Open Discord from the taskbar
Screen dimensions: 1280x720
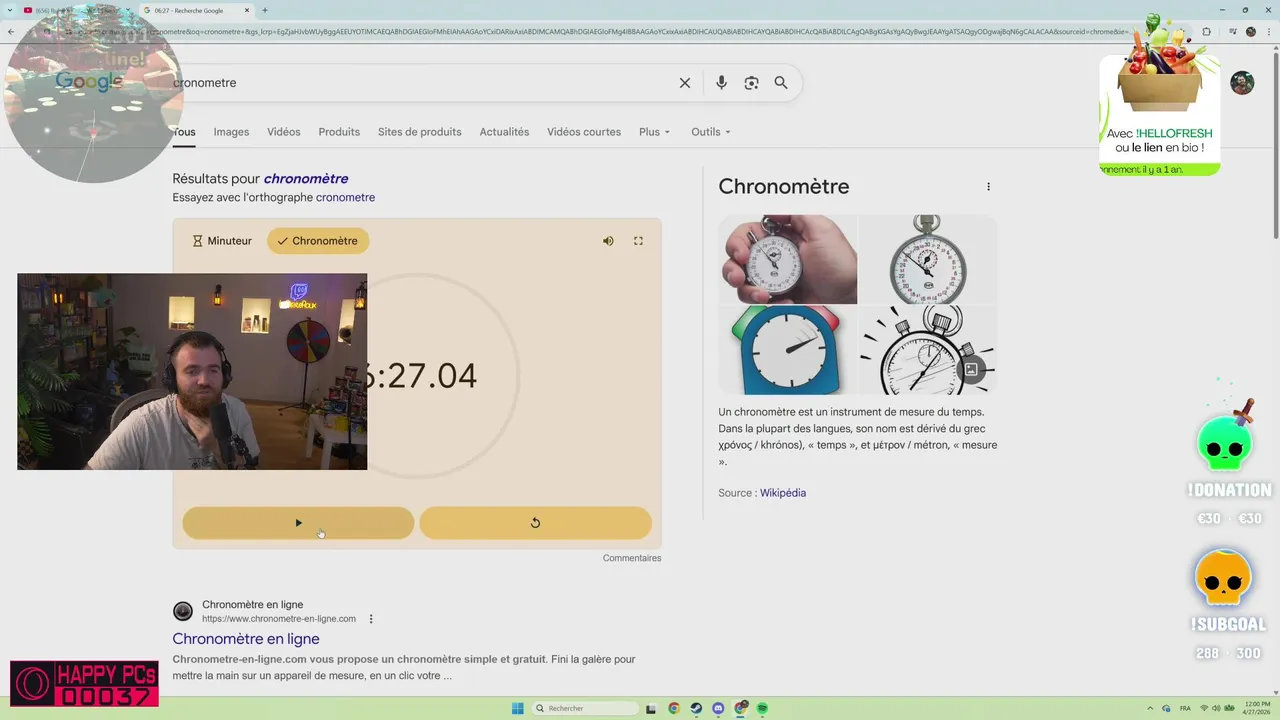(718, 708)
